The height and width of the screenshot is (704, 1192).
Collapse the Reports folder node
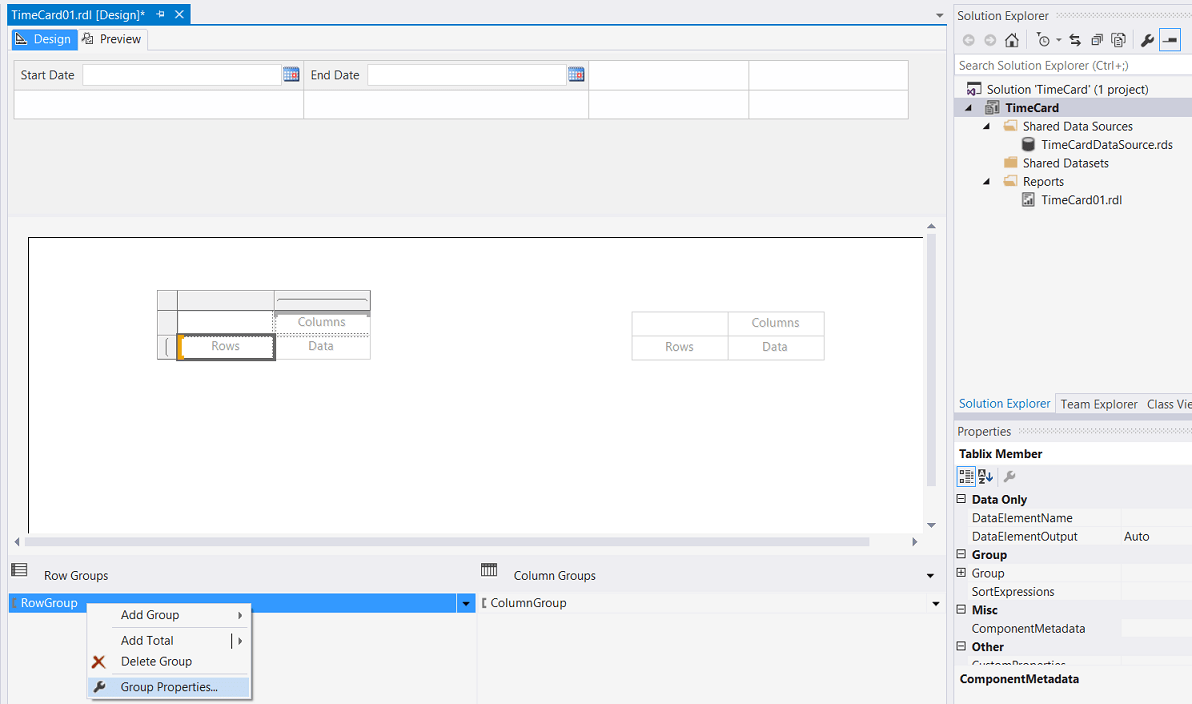point(985,181)
